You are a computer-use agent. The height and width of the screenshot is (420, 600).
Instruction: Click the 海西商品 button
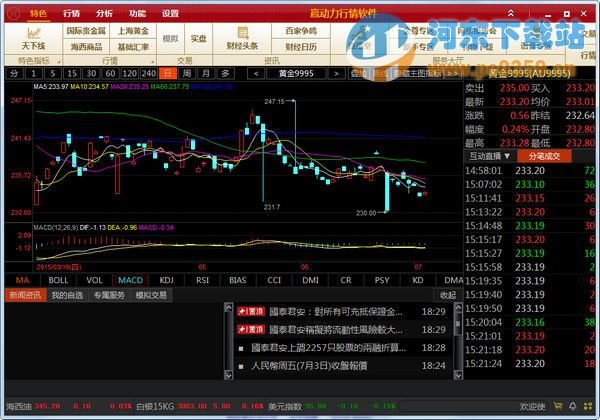tap(86, 47)
